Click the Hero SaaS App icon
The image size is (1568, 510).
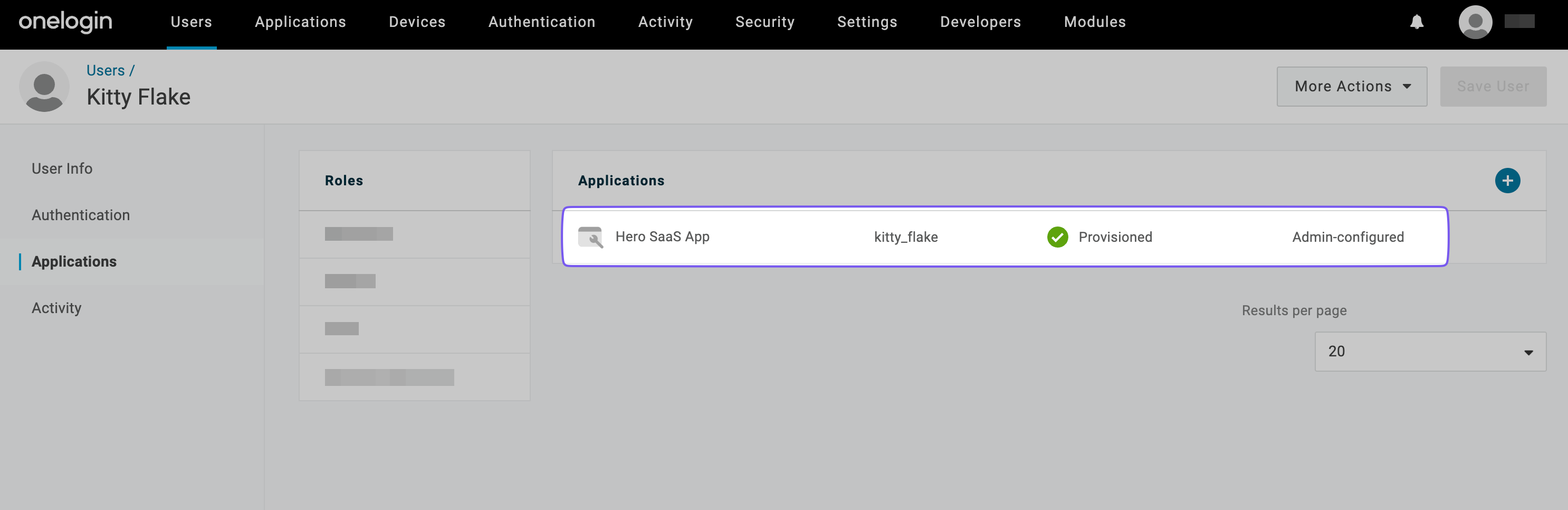tap(590, 237)
